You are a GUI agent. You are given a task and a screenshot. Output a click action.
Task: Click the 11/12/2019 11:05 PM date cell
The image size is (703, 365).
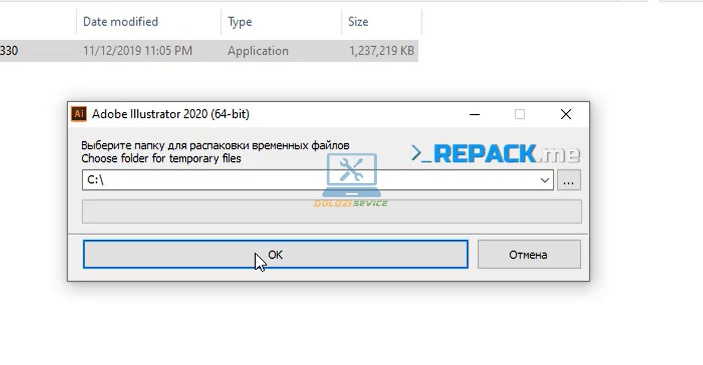tap(138, 51)
